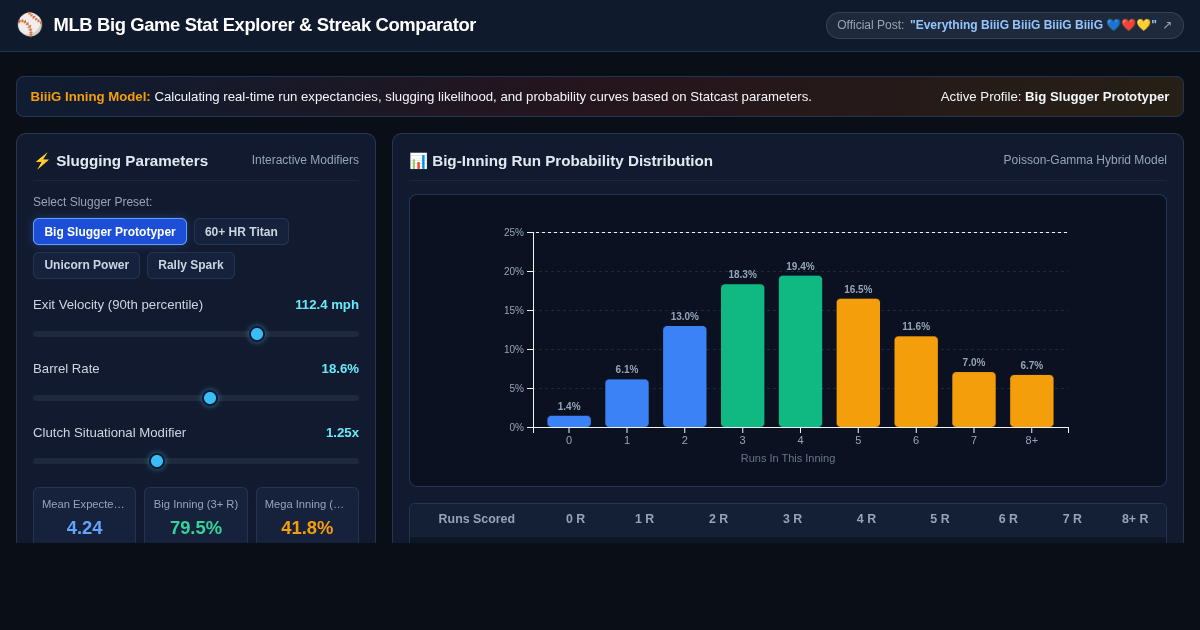Adjust the Barrel Rate slider
Viewport: 1200px width, 630px height.
(196, 398)
